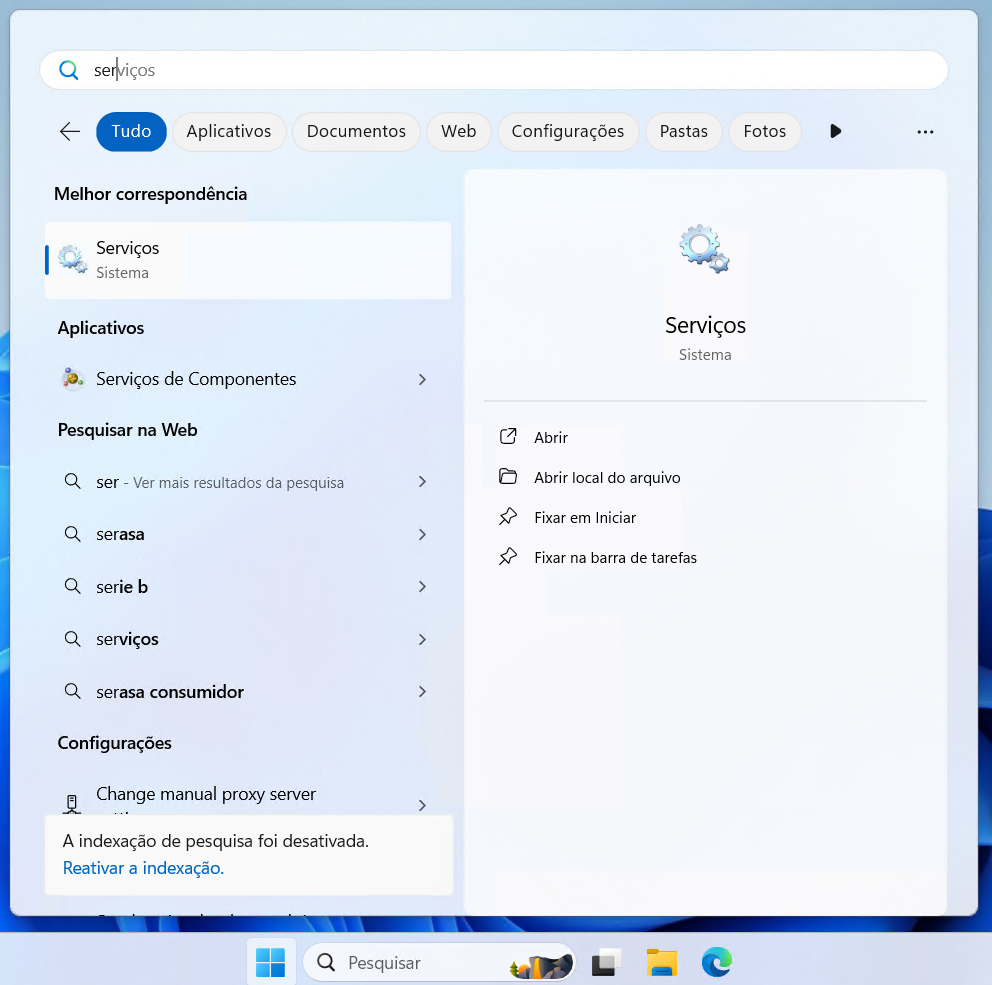Select the Tudo filter tab

click(x=132, y=132)
